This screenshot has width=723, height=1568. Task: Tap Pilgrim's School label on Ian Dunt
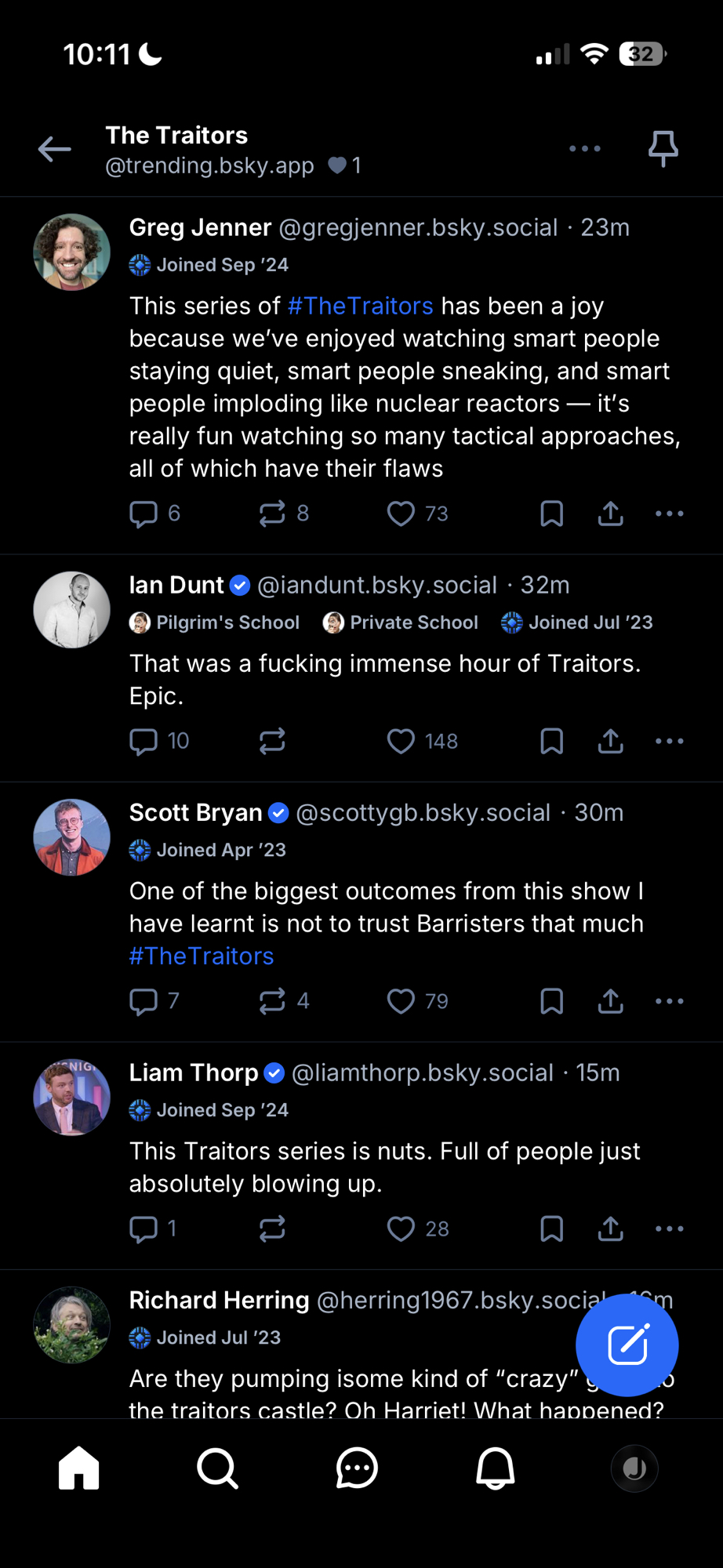click(215, 622)
